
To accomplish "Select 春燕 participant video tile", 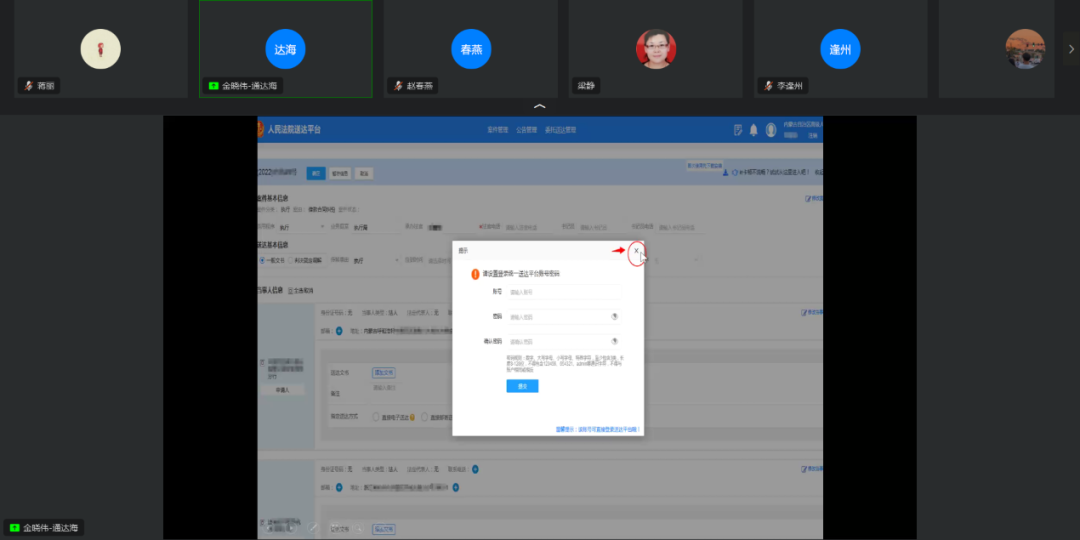I will [470, 49].
